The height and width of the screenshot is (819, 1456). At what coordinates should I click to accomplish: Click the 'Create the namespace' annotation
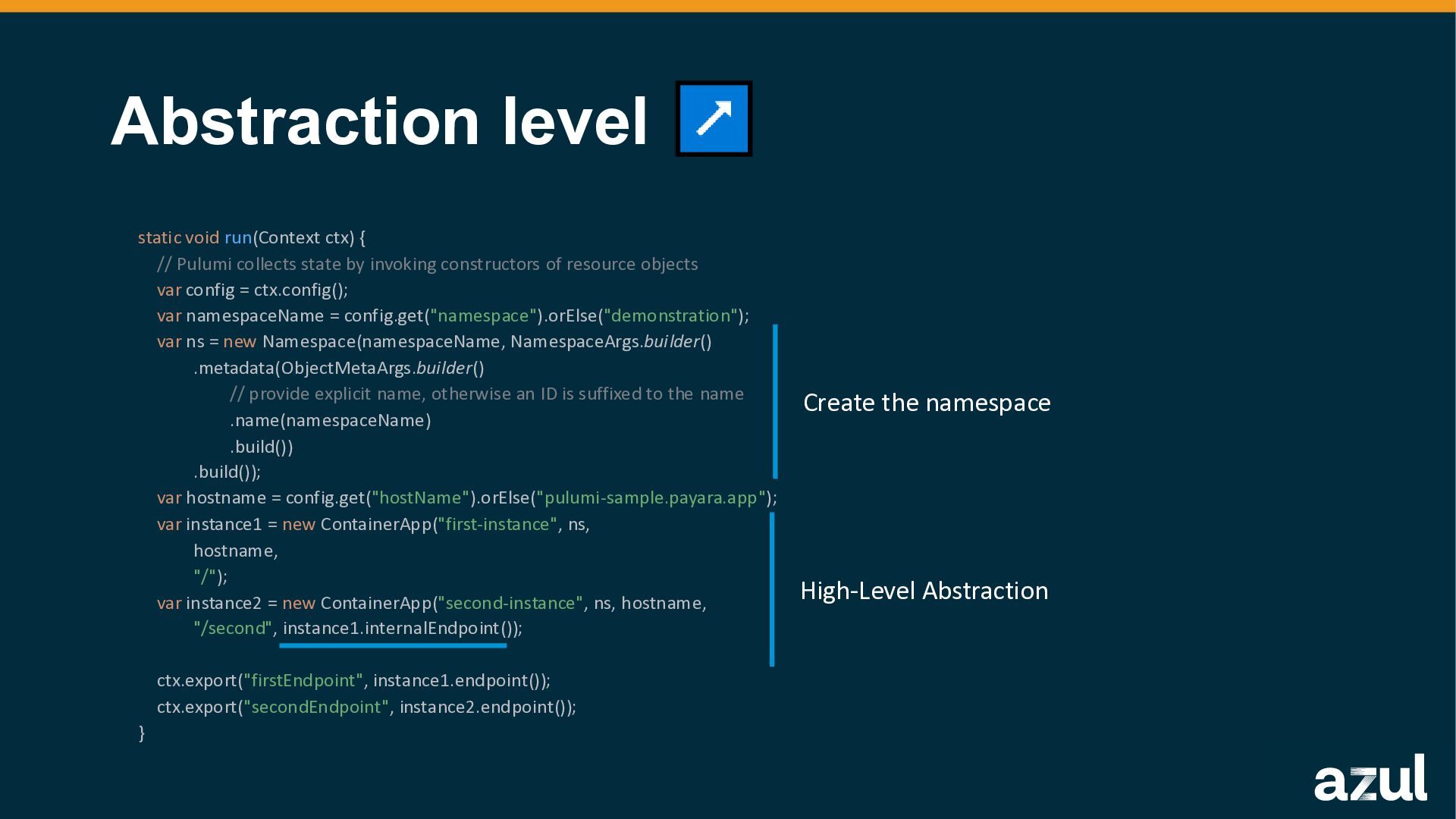[x=926, y=403]
